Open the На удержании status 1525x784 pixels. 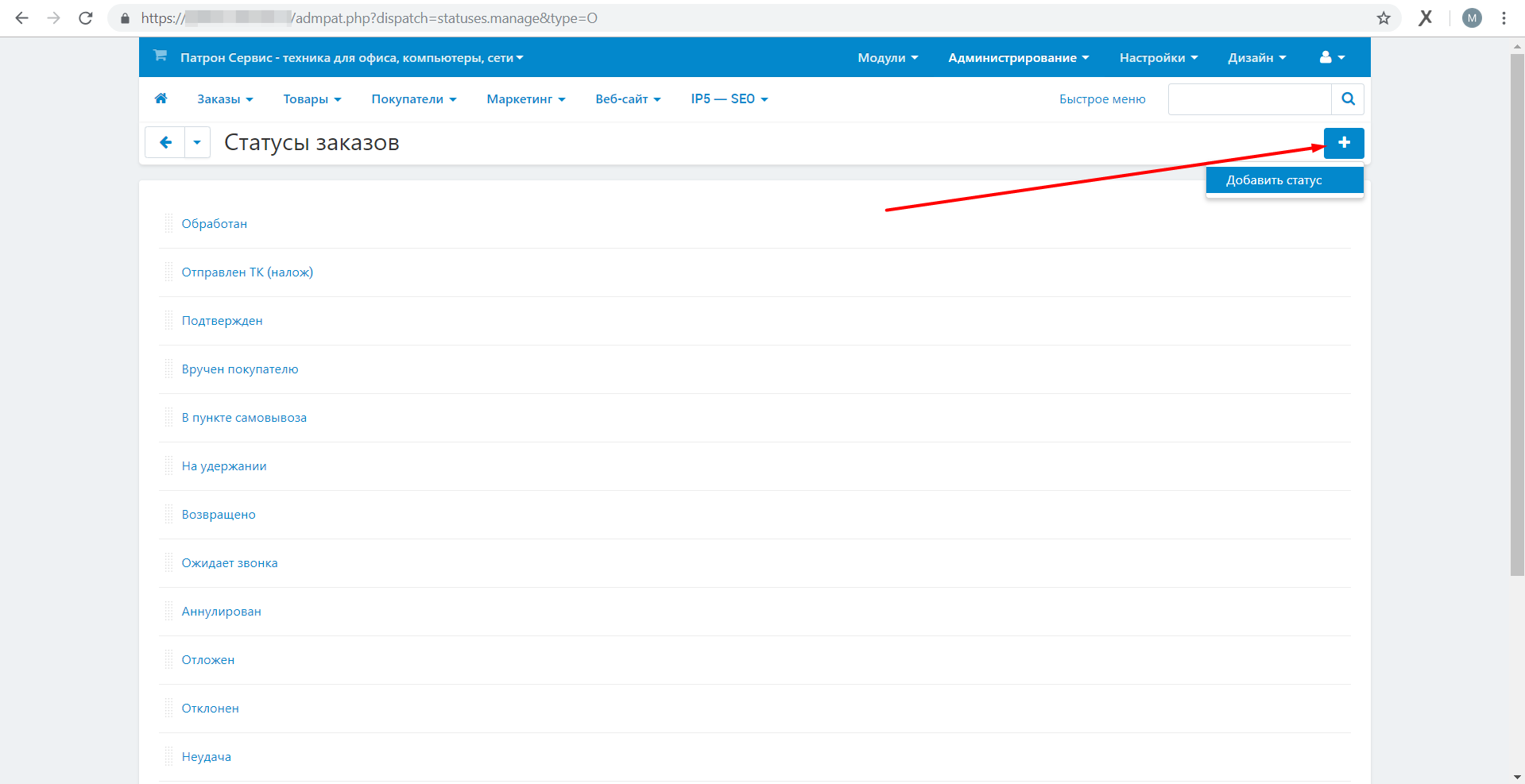224,465
